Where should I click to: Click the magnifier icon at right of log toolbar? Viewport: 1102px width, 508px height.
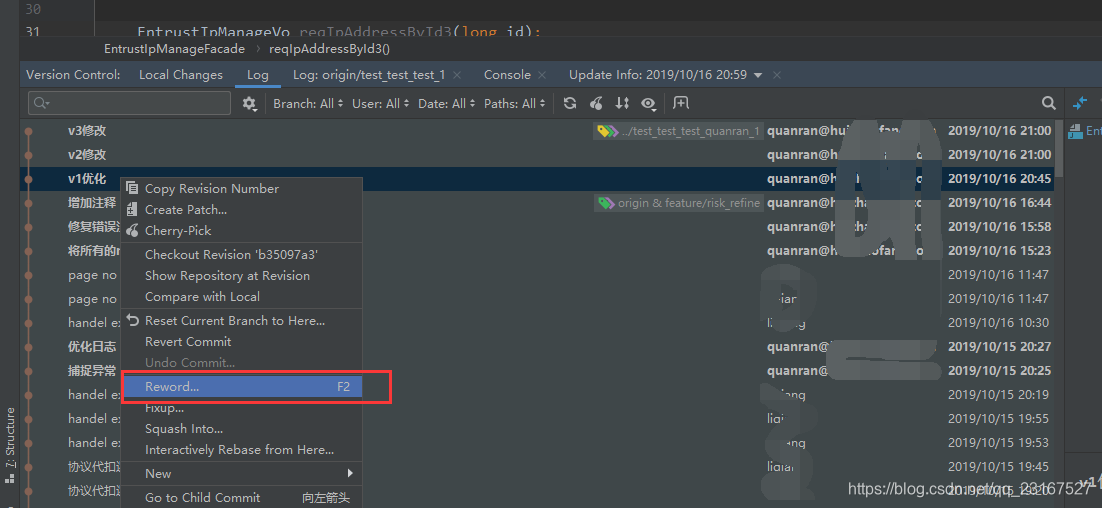pyautogui.click(x=1049, y=103)
